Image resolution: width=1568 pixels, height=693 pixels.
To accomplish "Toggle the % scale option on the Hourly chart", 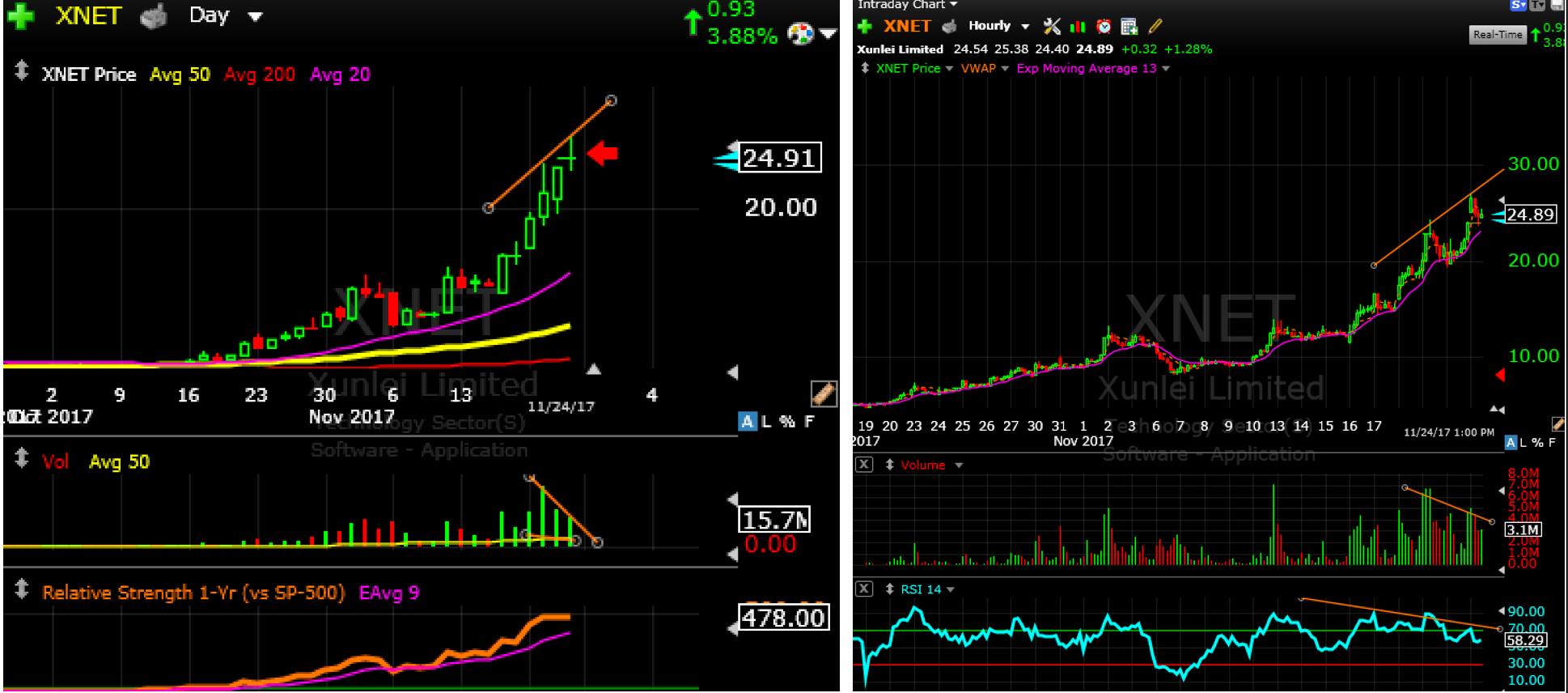I will [x=1537, y=443].
